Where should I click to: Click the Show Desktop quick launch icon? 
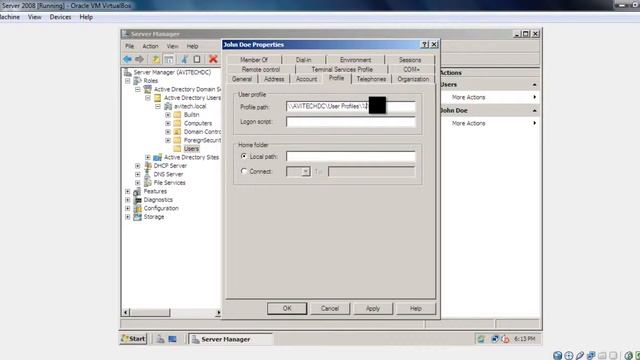(173, 339)
